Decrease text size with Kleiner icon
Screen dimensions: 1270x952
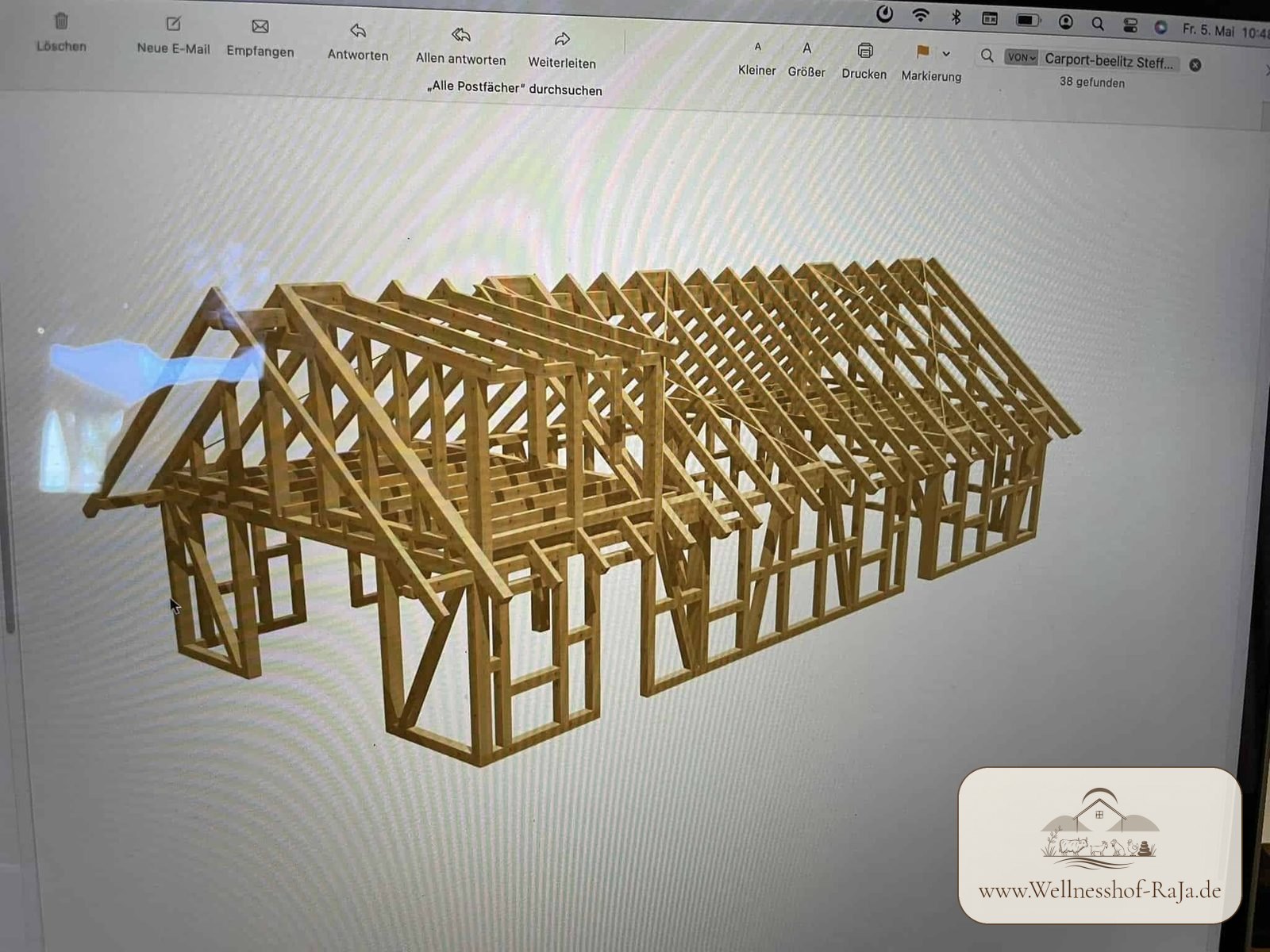pos(757,47)
